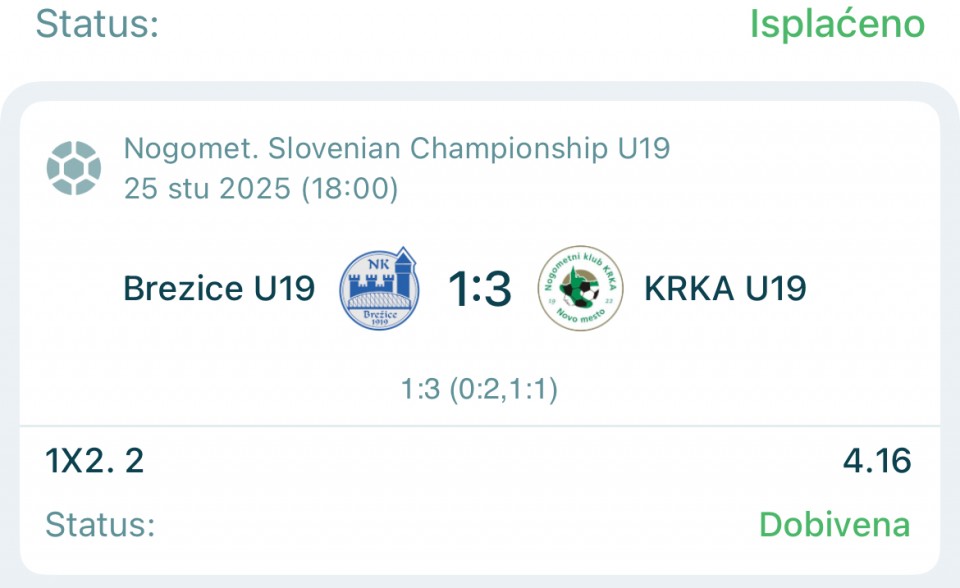
Task: Tap the football sport icon
Action: (73, 168)
